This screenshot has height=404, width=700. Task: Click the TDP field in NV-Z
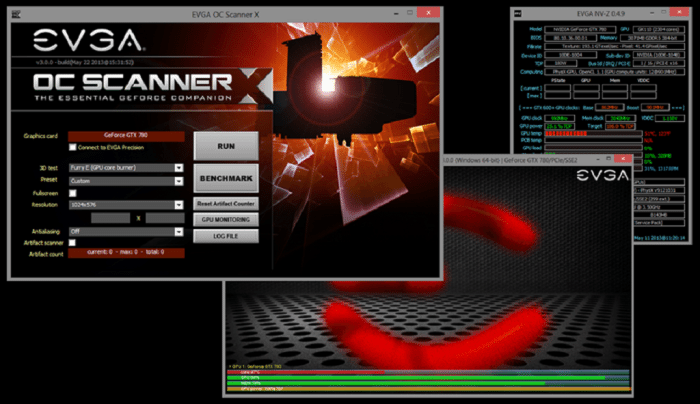tap(561, 63)
